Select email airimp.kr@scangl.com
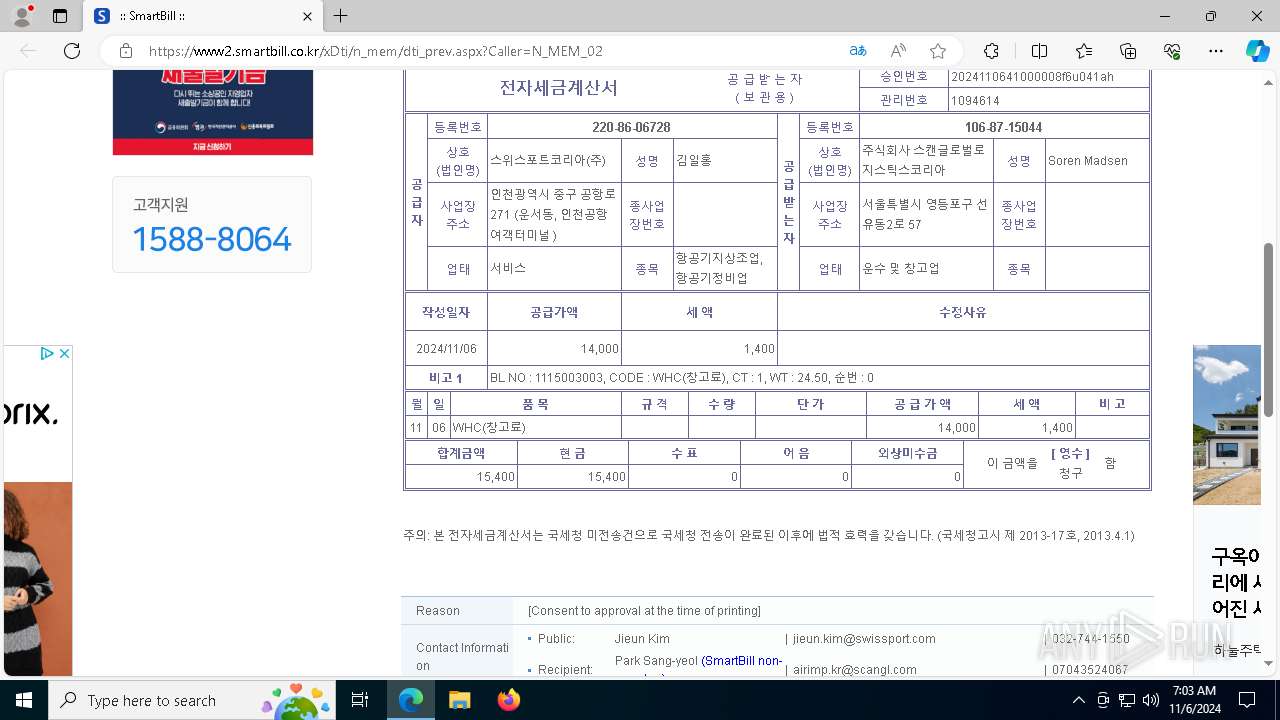The height and width of the screenshot is (720, 1280). (x=855, y=670)
